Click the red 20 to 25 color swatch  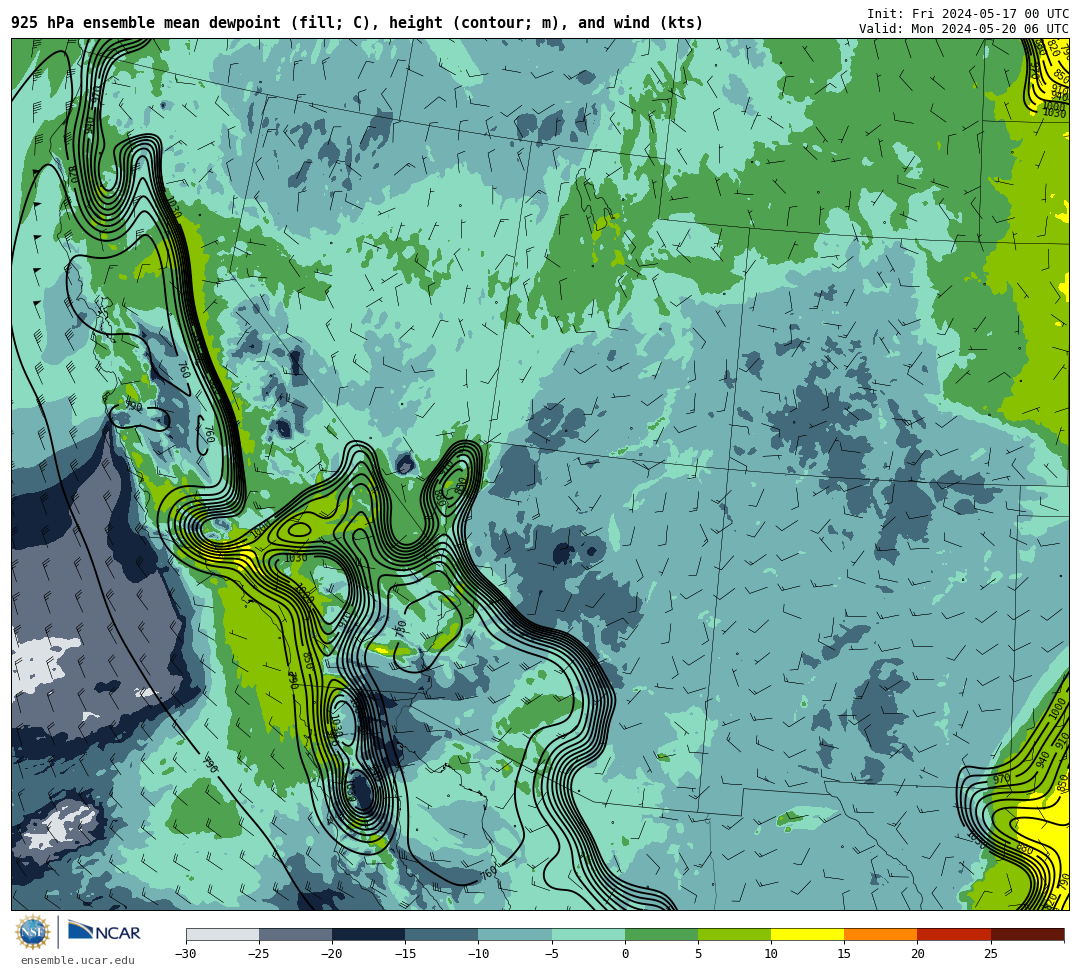click(x=954, y=934)
